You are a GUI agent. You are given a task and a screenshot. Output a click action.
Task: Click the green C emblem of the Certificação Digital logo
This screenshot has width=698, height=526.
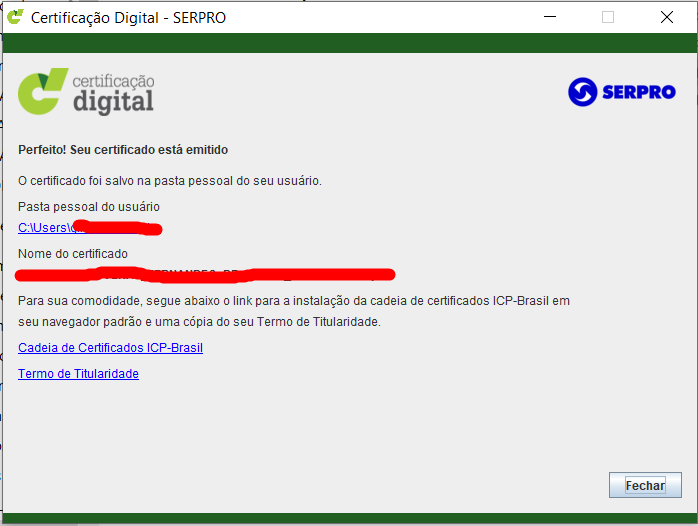tap(44, 92)
